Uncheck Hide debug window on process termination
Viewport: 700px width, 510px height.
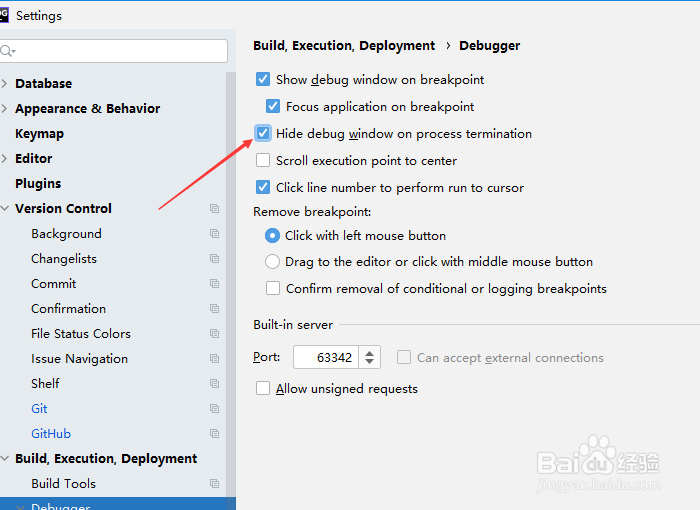click(x=263, y=133)
